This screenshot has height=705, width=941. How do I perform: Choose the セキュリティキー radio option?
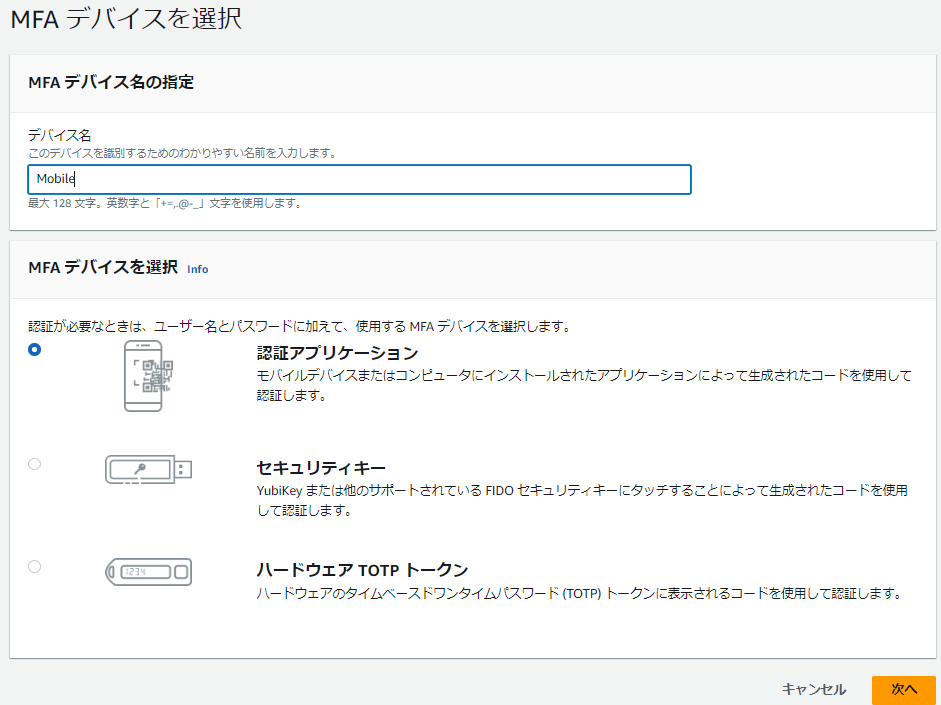pyautogui.click(x=35, y=464)
